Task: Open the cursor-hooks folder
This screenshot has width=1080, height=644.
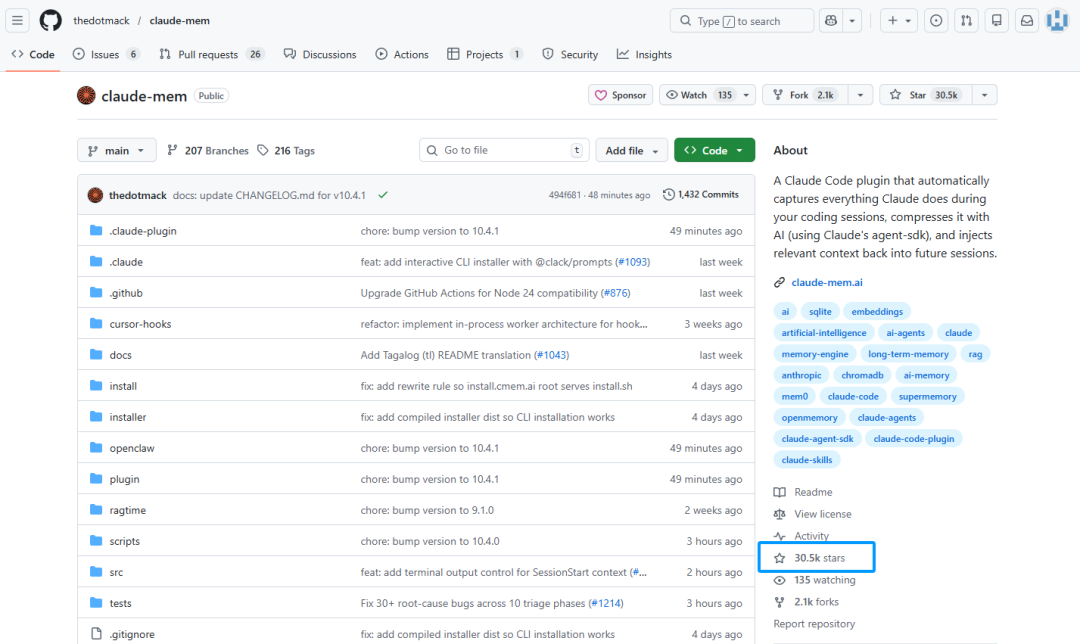Action: click(141, 324)
